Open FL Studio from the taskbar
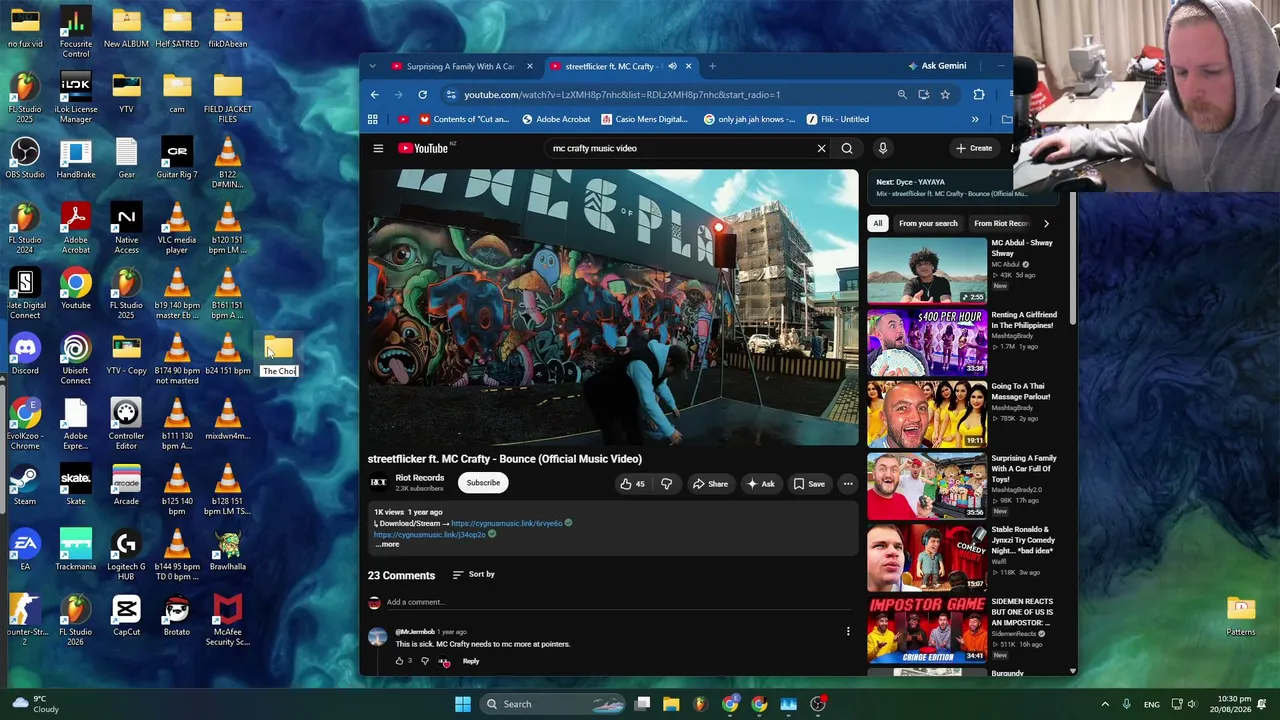Image resolution: width=1280 pixels, height=720 pixels. (x=700, y=704)
